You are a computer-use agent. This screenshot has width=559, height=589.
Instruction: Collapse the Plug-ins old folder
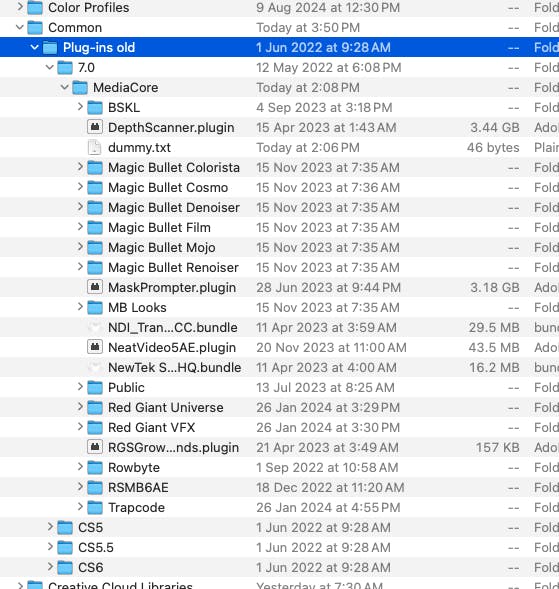[35, 47]
